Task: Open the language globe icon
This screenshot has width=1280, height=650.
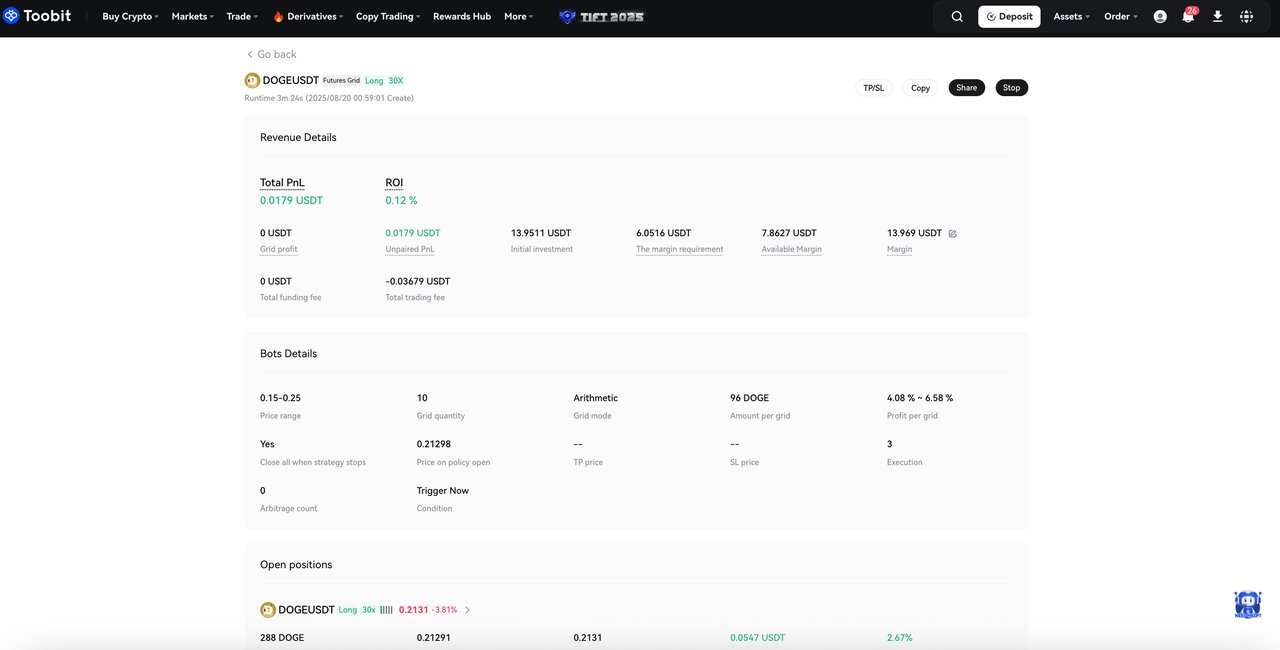Action: coord(1246,17)
